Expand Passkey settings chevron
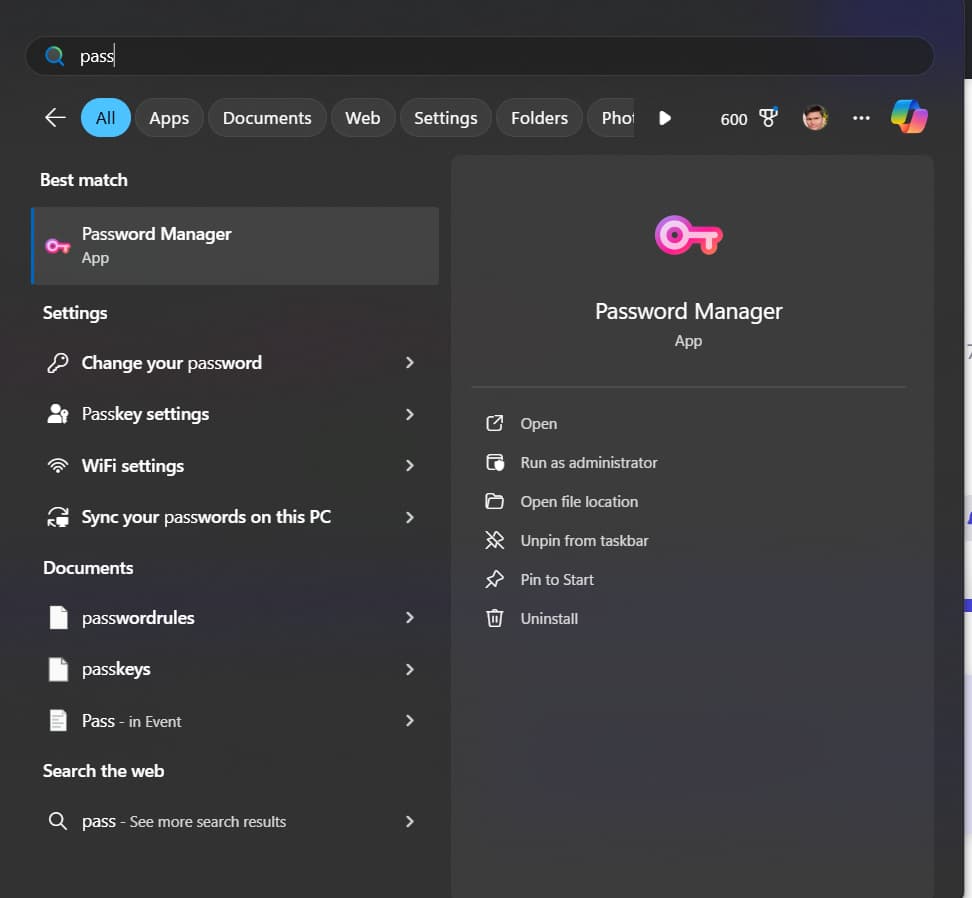This screenshot has width=972, height=898. [x=410, y=414]
